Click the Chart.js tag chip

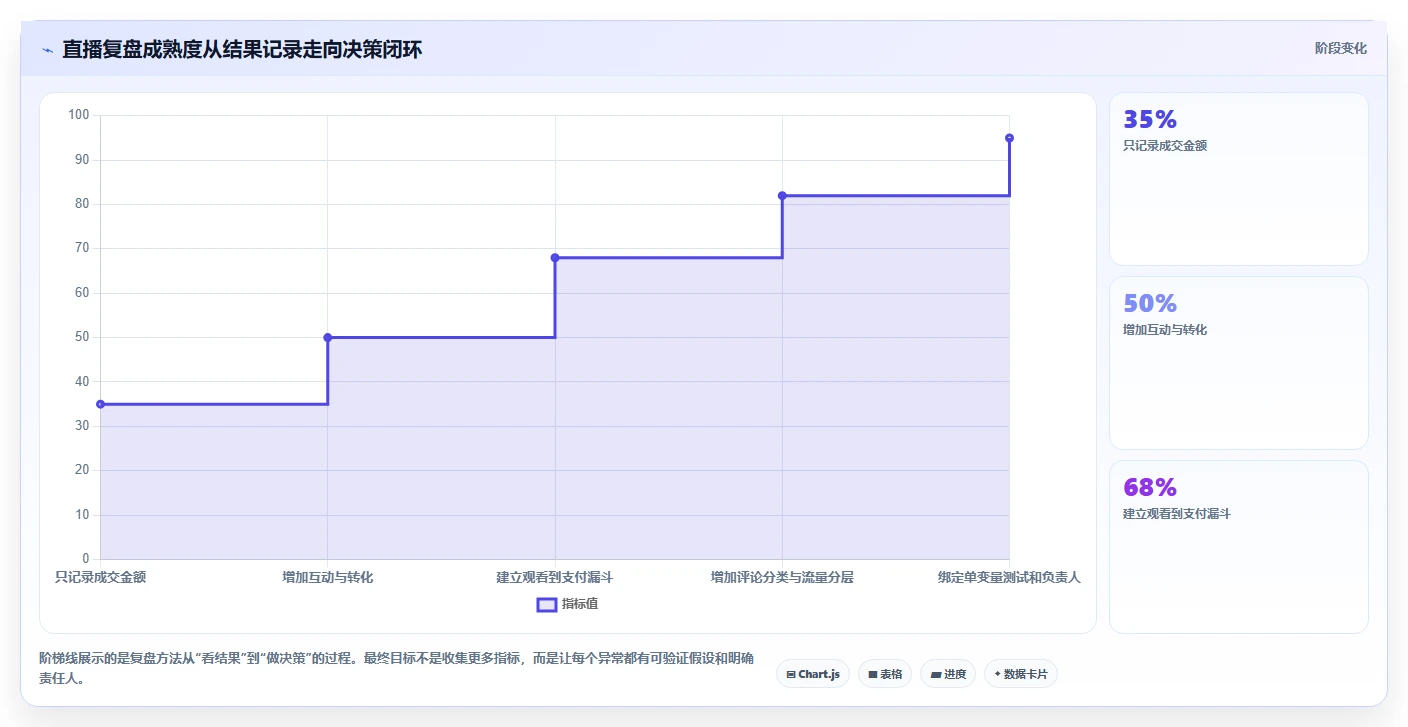(x=812, y=674)
